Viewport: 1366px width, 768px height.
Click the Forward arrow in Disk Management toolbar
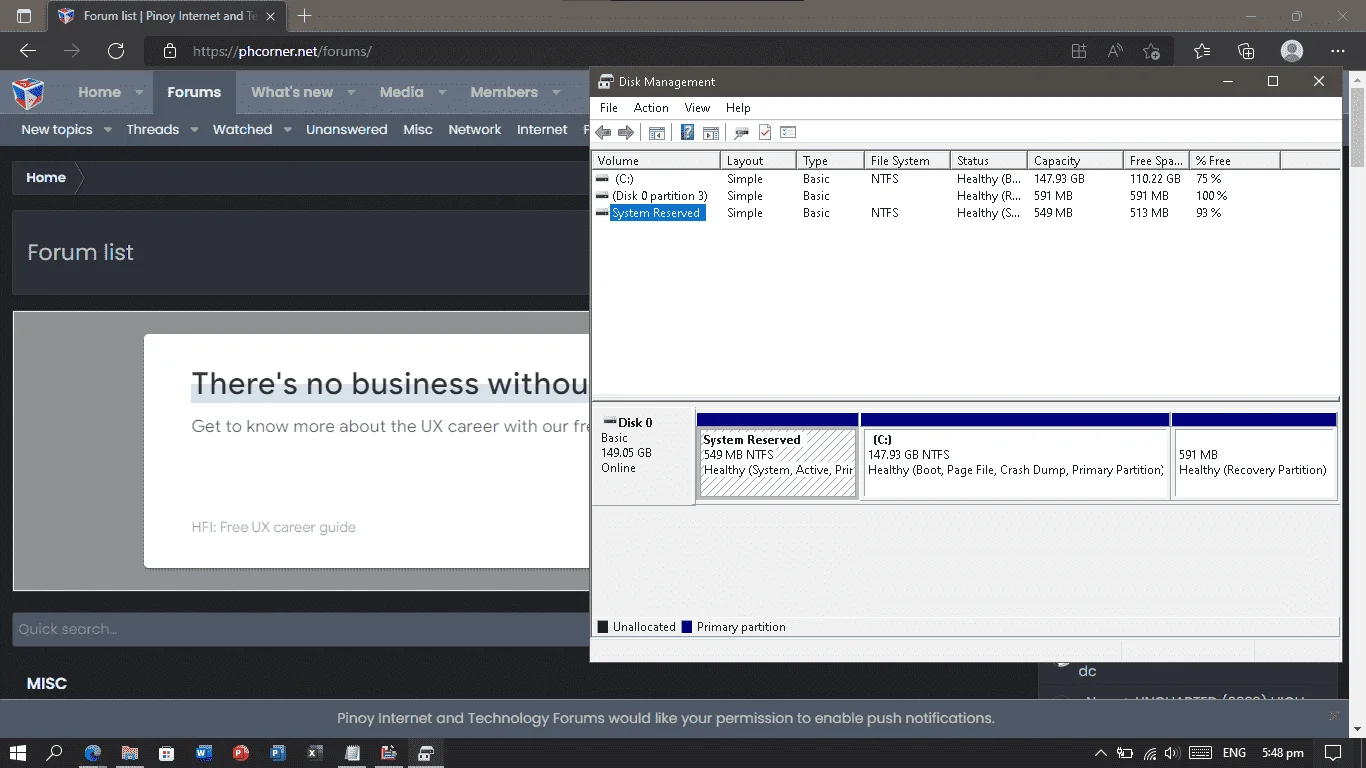pos(626,132)
